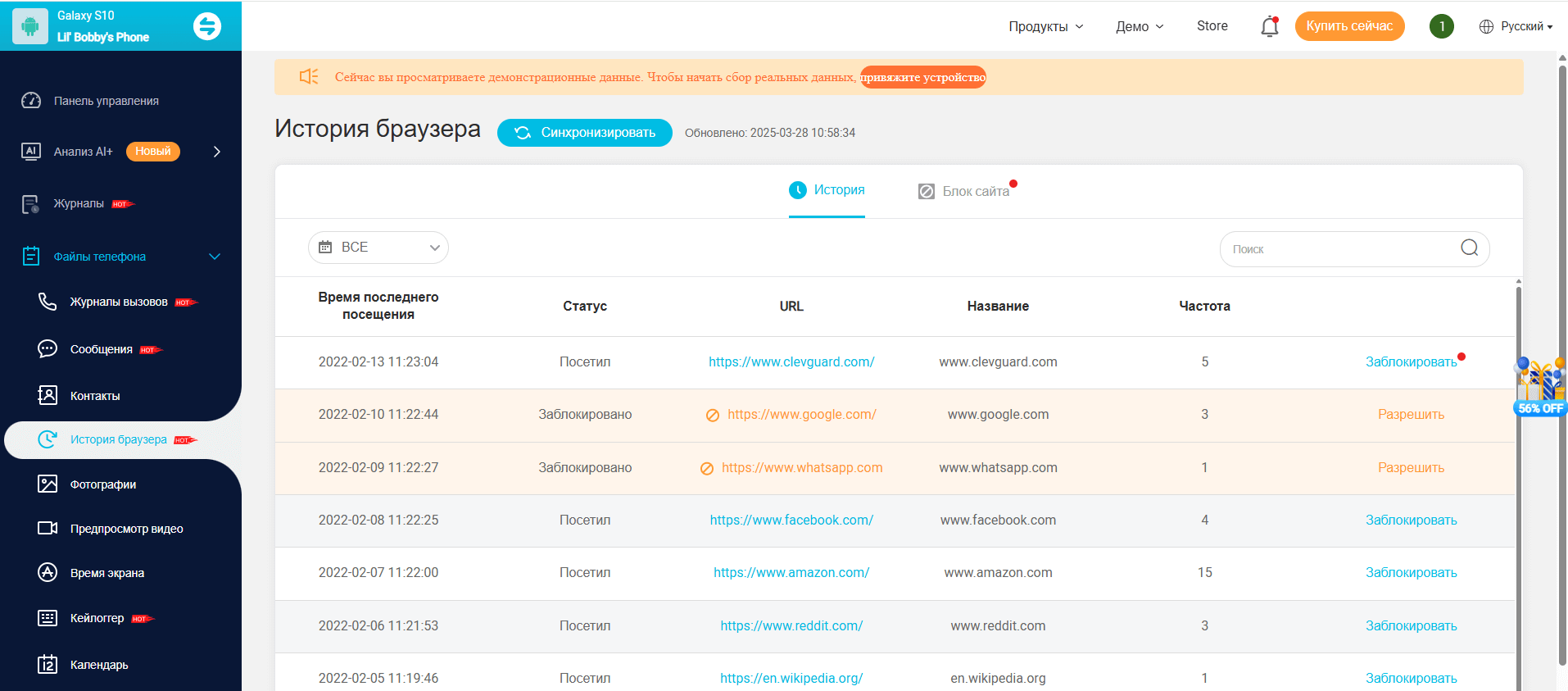Click the blocked icon beside whatsapp.com URL
1568x691 pixels.
(x=707, y=469)
